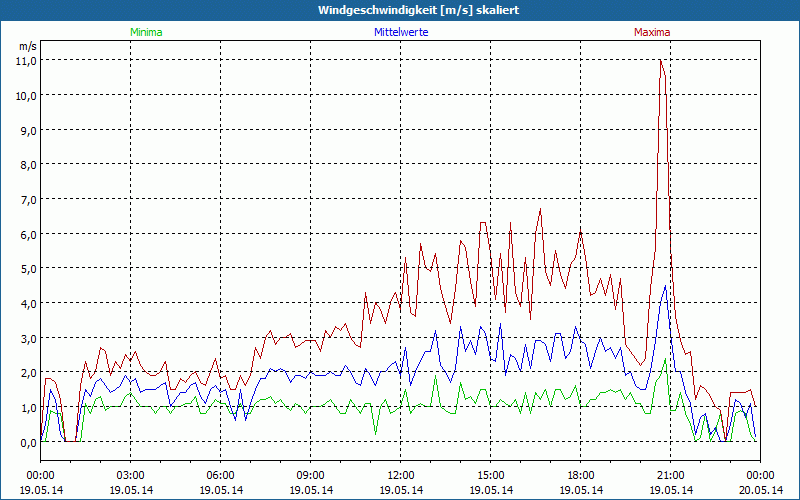Viewport: 800px width, 500px height.
Task: Click the 20.05.14 date label
Action: coord(761,490)
